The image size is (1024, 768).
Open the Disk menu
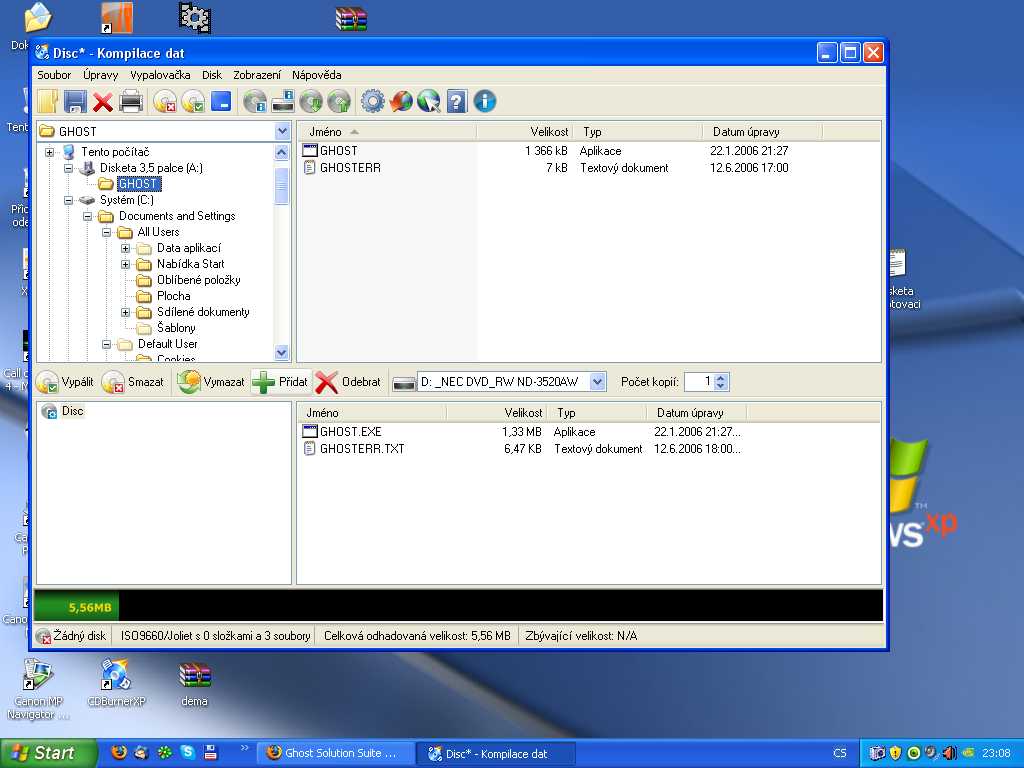coord(212,75)
